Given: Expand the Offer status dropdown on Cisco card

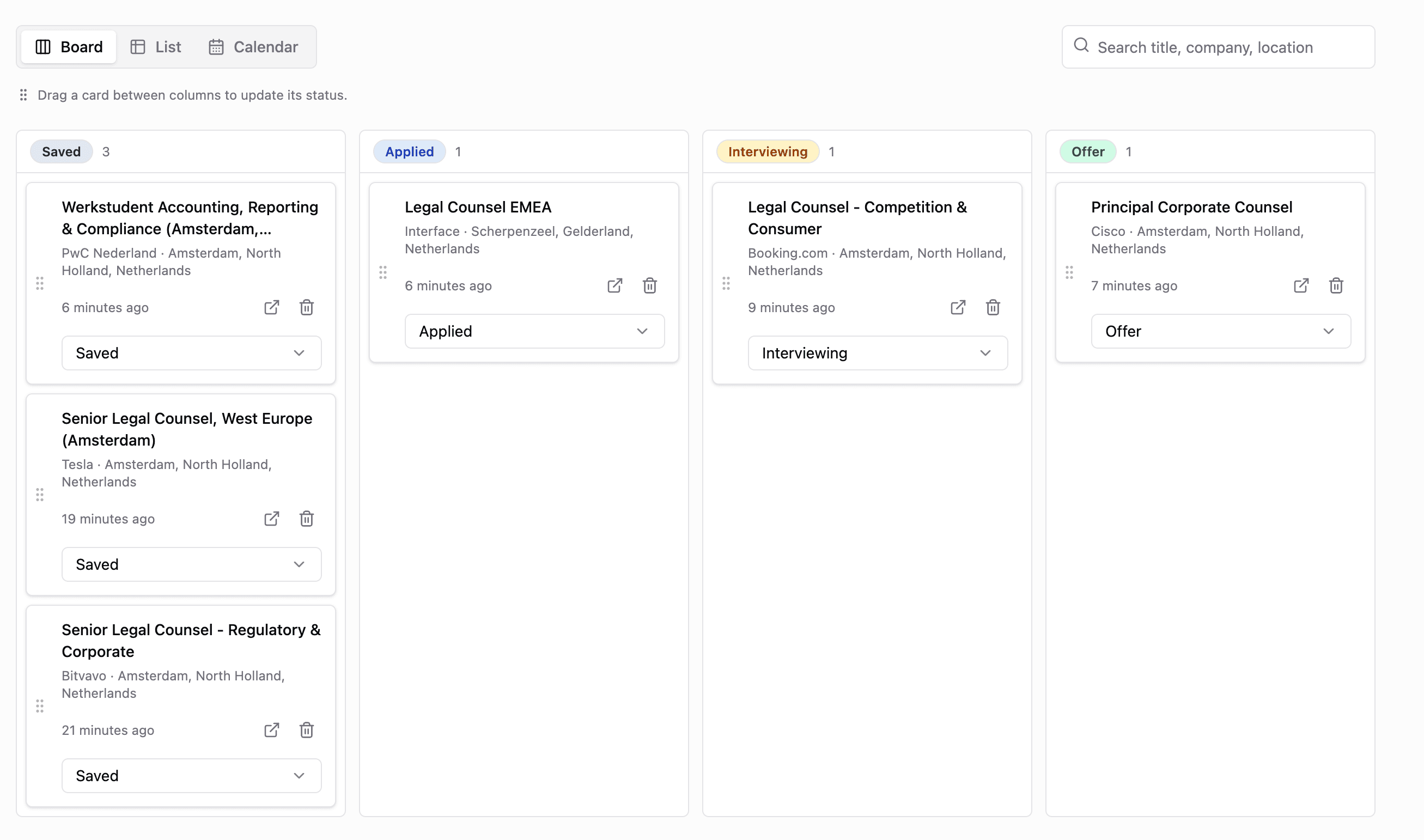Looking at the screenshot, I should (1221, 331).
